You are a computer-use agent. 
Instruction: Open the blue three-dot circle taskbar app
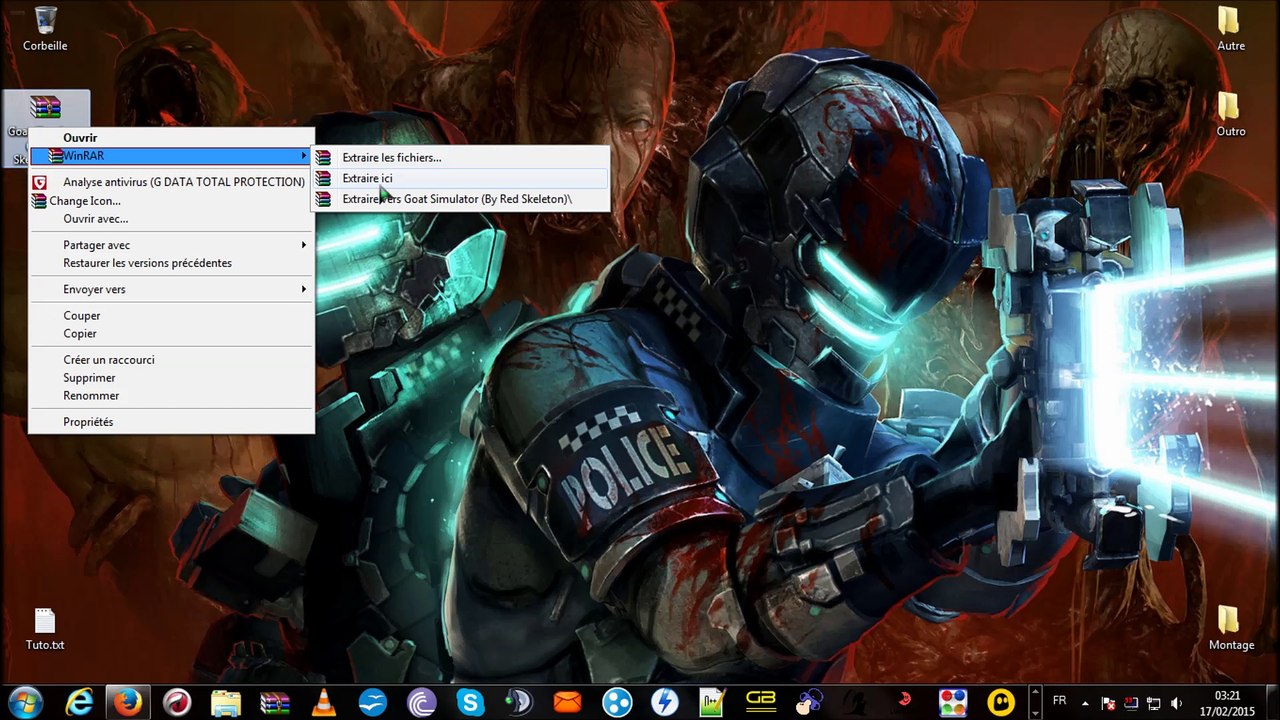[617, 703]
